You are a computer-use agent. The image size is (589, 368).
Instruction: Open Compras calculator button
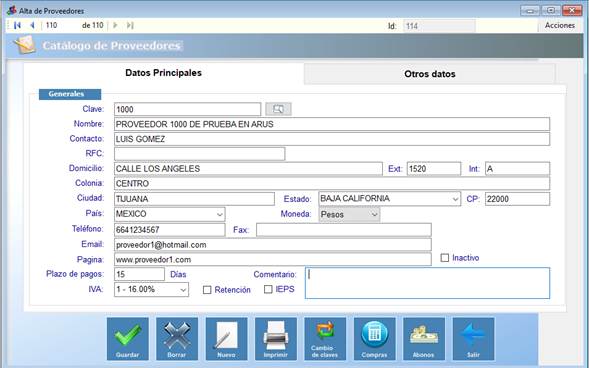tap(375, 339)
